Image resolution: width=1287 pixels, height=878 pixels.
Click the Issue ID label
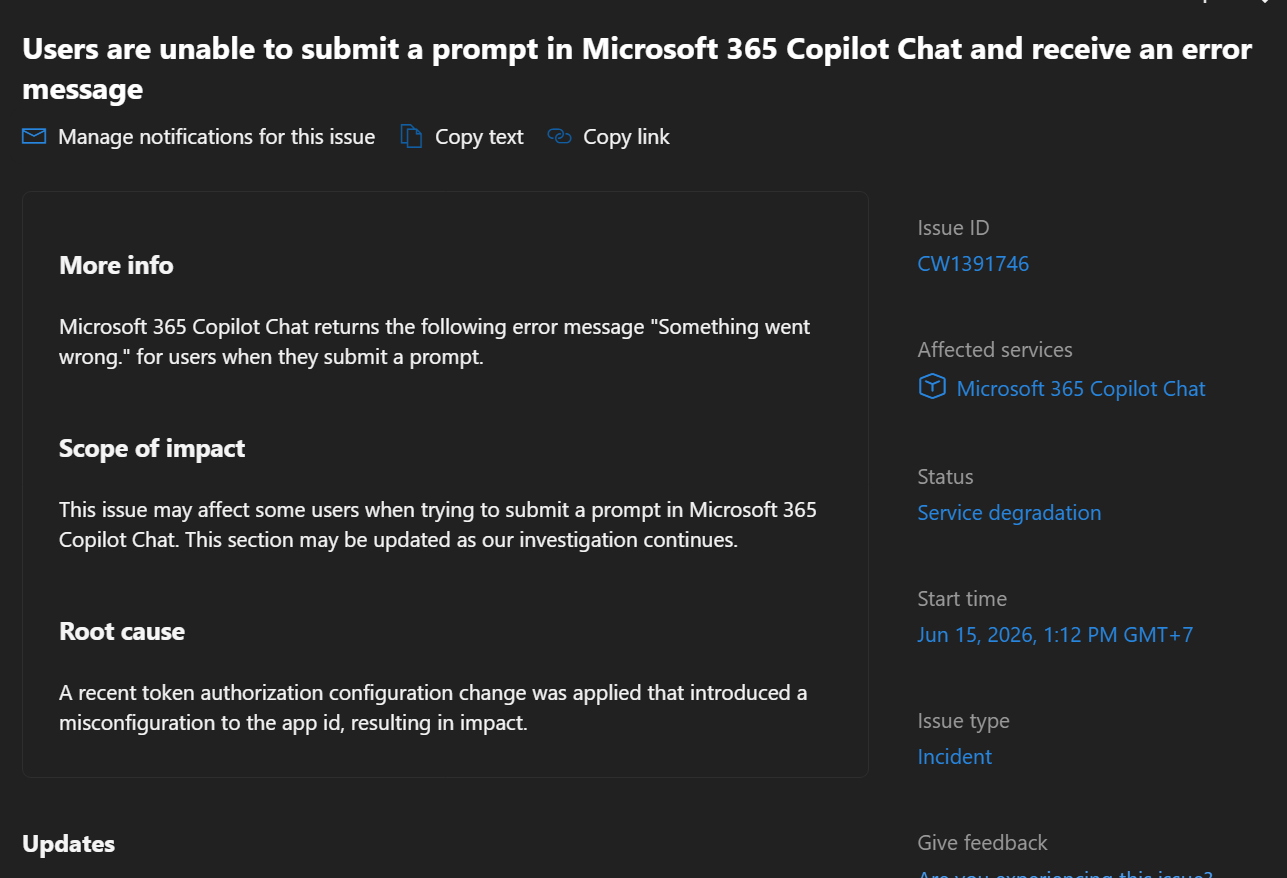pos(953,228)
